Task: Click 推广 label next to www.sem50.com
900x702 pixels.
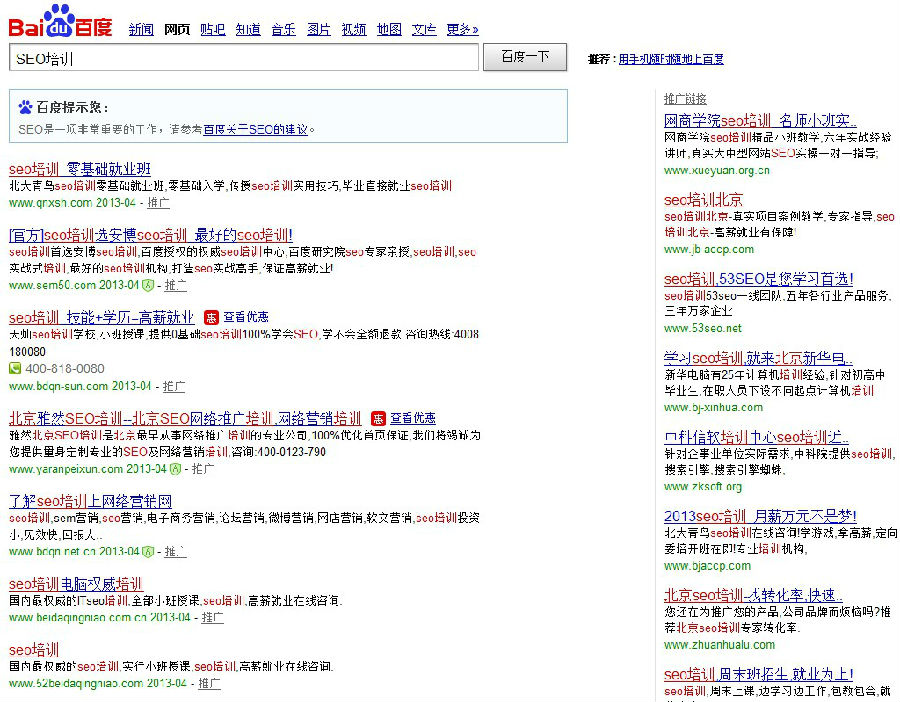Action: tap(176, 285)
